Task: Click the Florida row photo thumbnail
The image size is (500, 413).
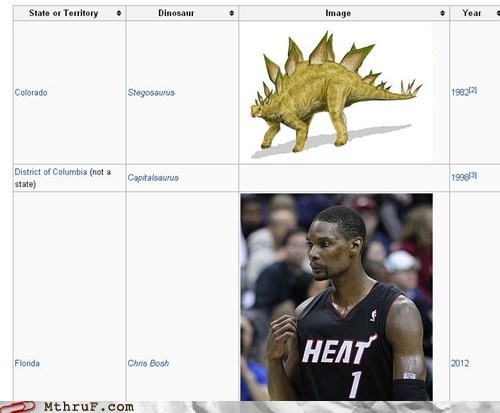Action: point(337,297)
